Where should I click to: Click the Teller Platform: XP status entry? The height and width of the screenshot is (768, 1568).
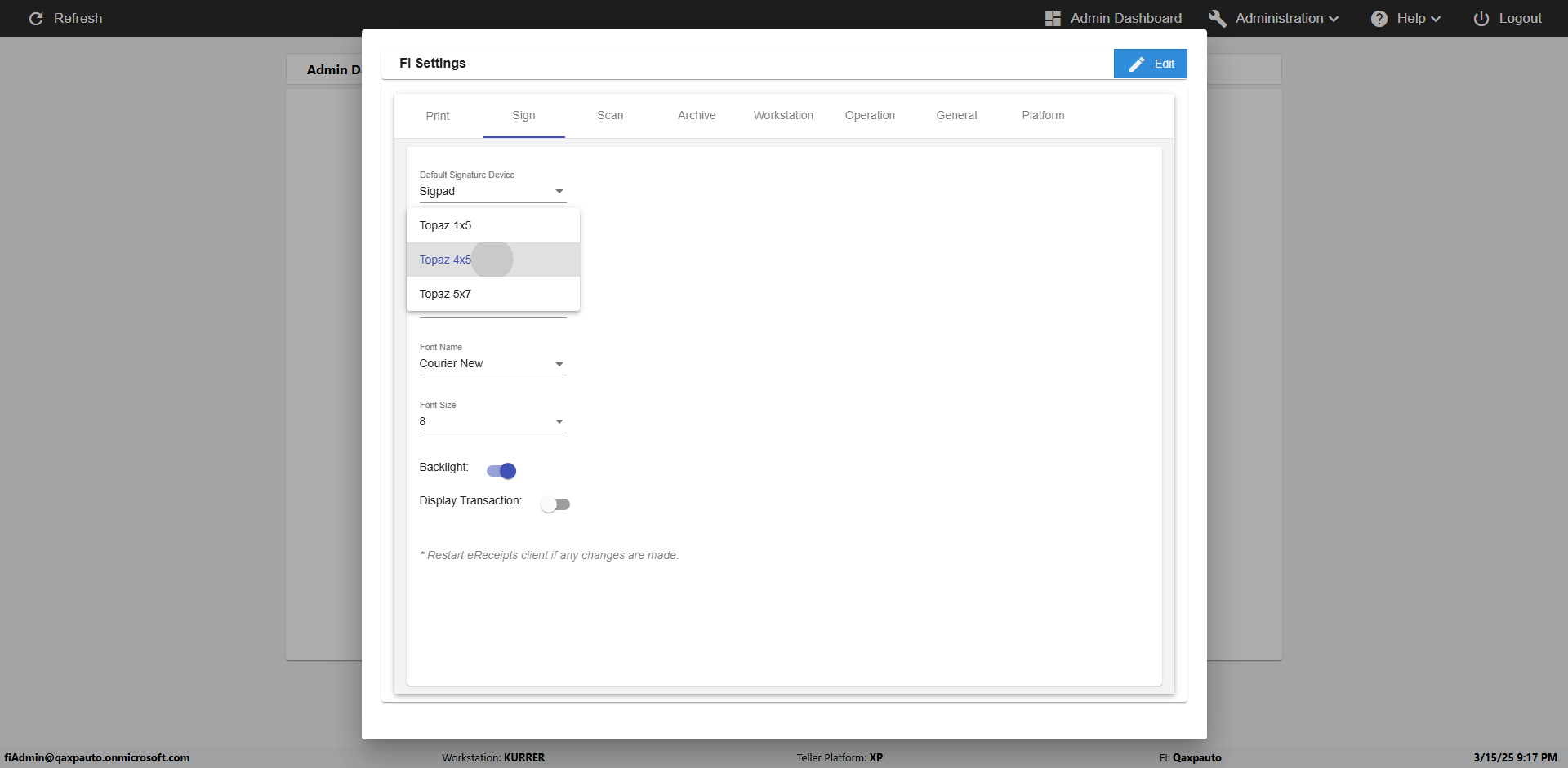coord(840,757)
